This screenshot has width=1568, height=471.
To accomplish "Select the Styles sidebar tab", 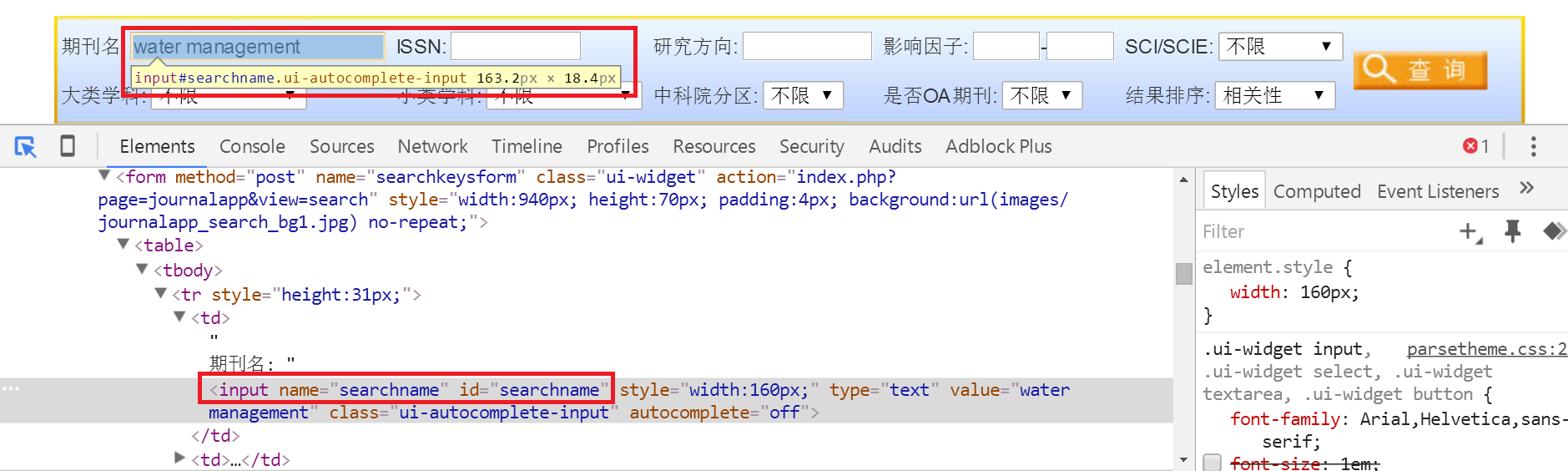I will point(1234,191).
